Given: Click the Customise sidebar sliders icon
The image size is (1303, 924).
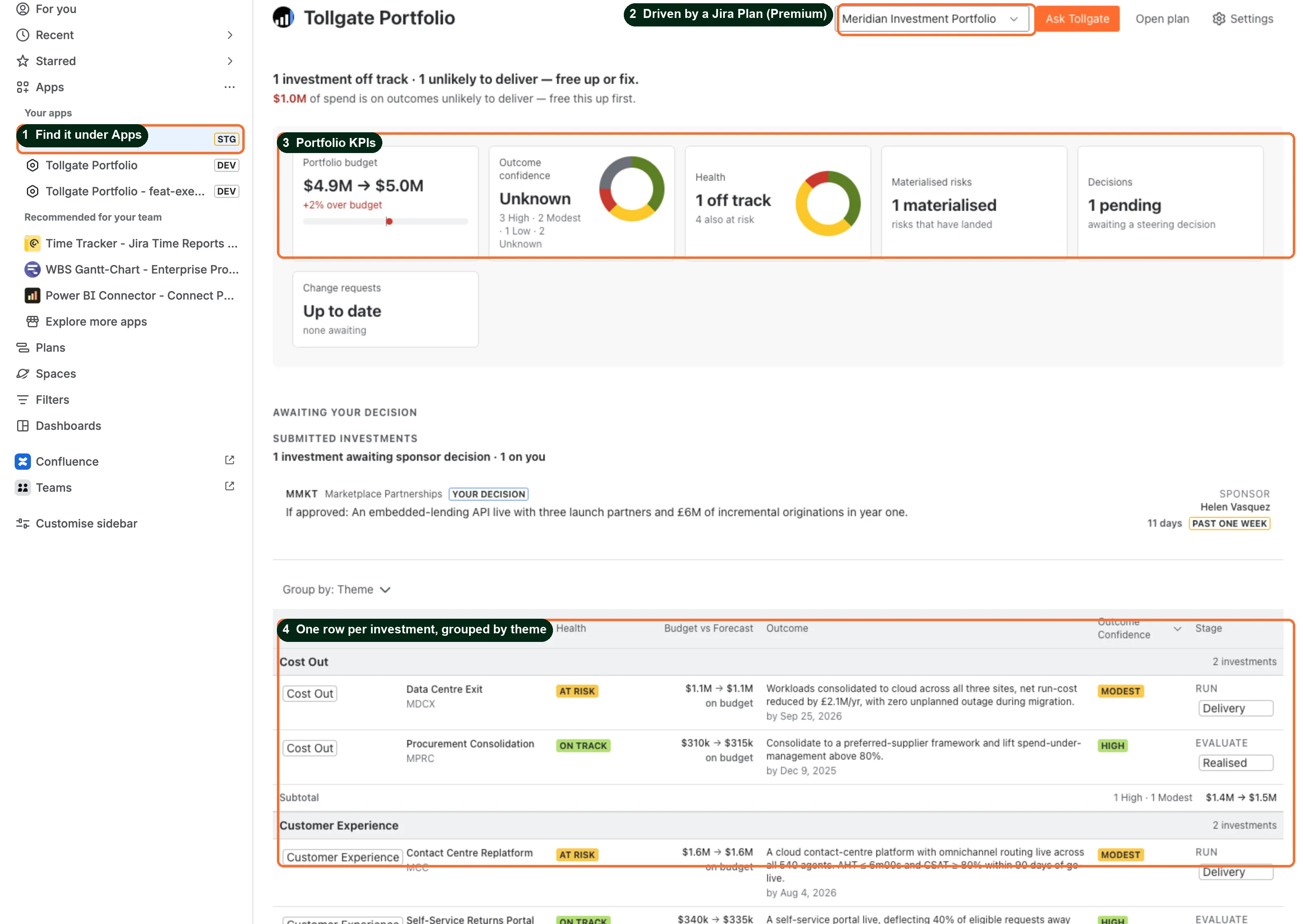Looking at the screenshot, I should (x=23, y=523).
